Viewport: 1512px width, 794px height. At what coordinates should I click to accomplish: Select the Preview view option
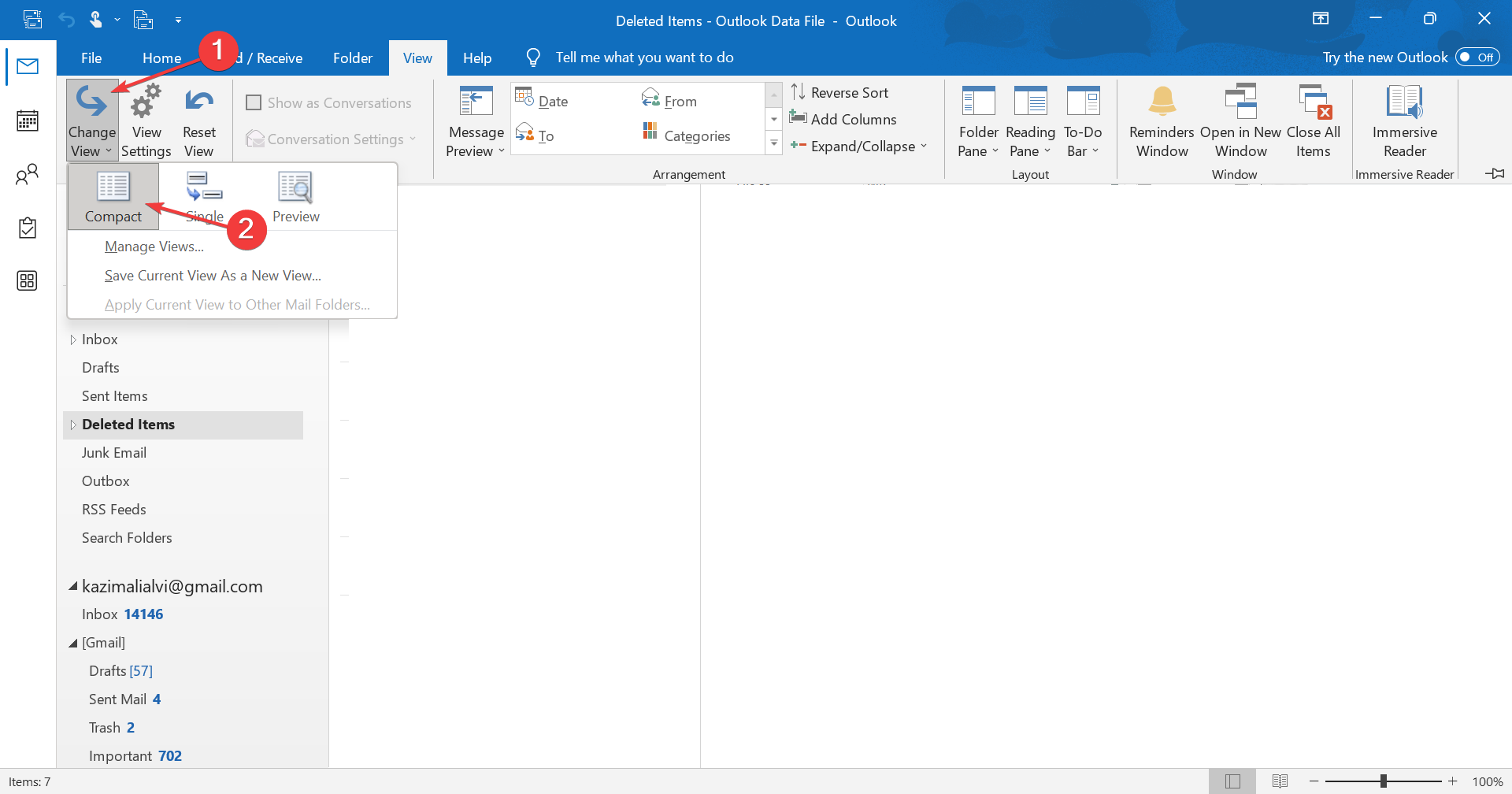click(x=296, y=197)
